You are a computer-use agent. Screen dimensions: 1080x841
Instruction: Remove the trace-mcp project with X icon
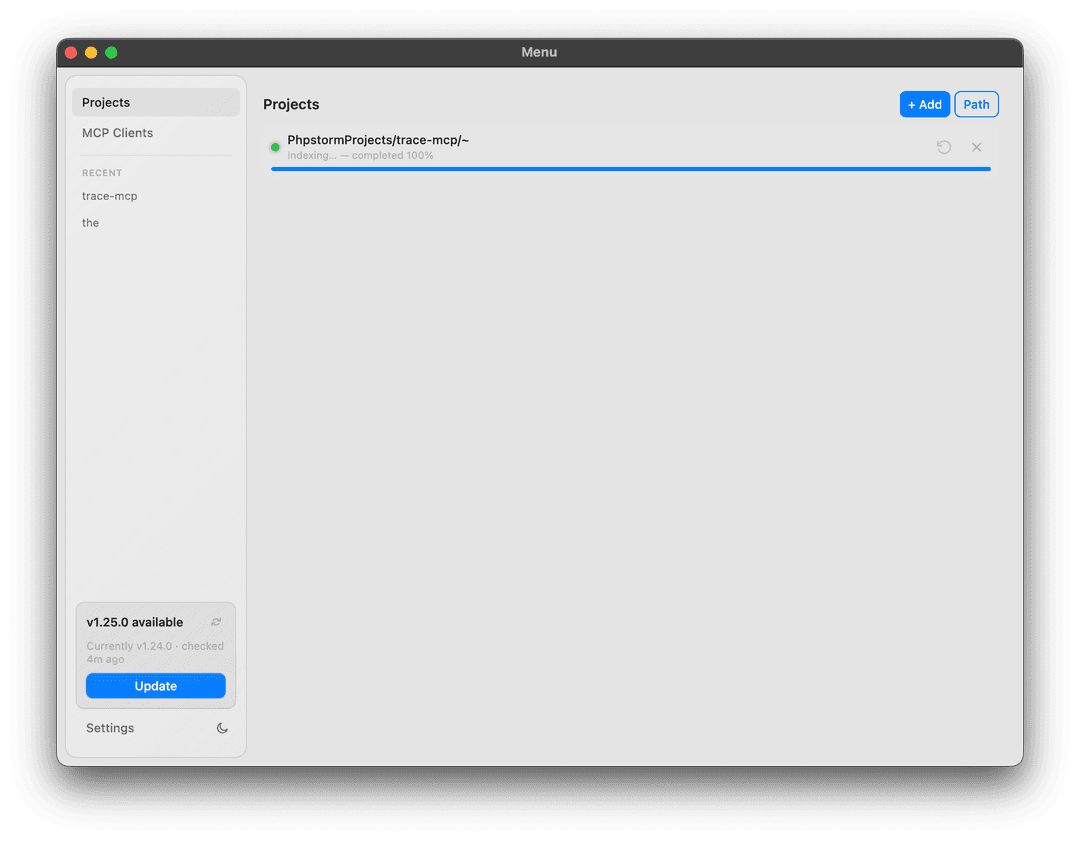(x=976, y=147)
